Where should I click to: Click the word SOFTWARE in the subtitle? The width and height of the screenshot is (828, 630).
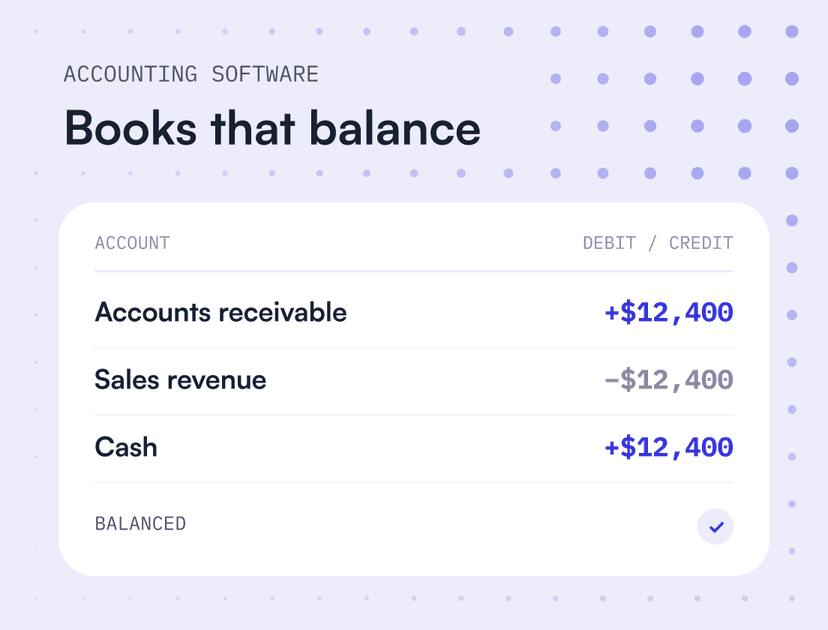coord(265,74)
